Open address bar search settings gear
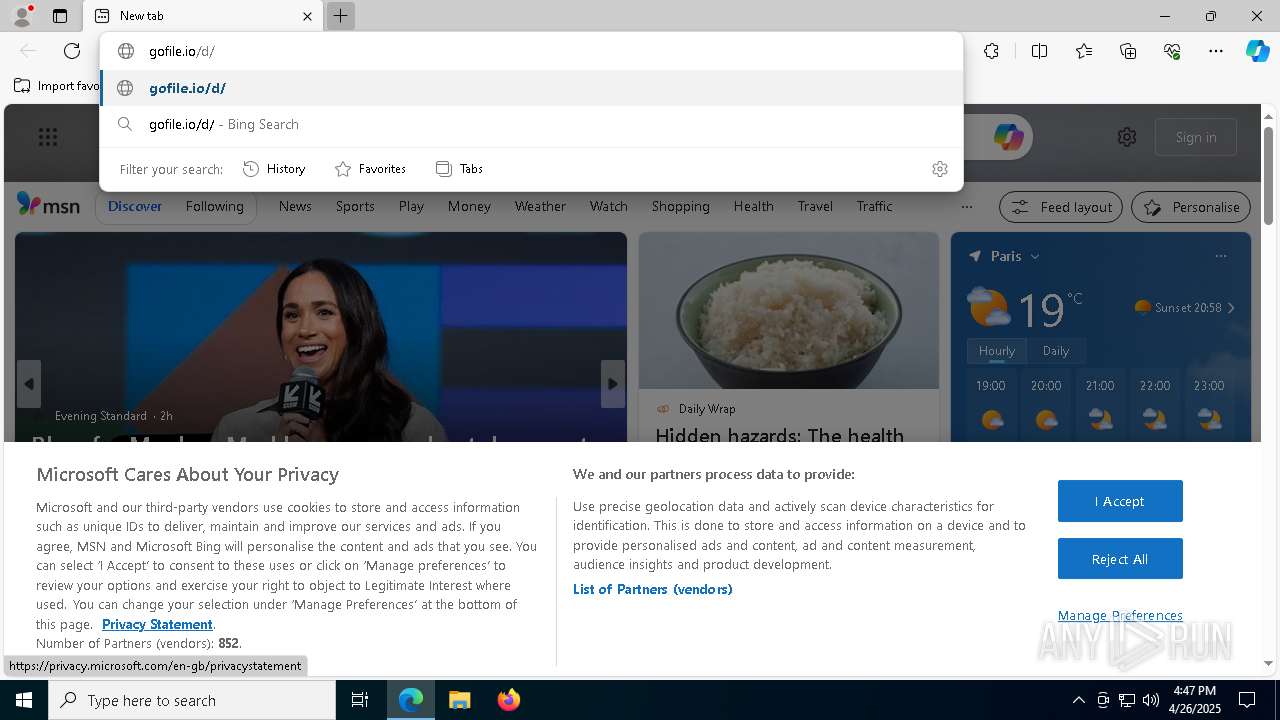The image size is (1280, 720). 939,169
